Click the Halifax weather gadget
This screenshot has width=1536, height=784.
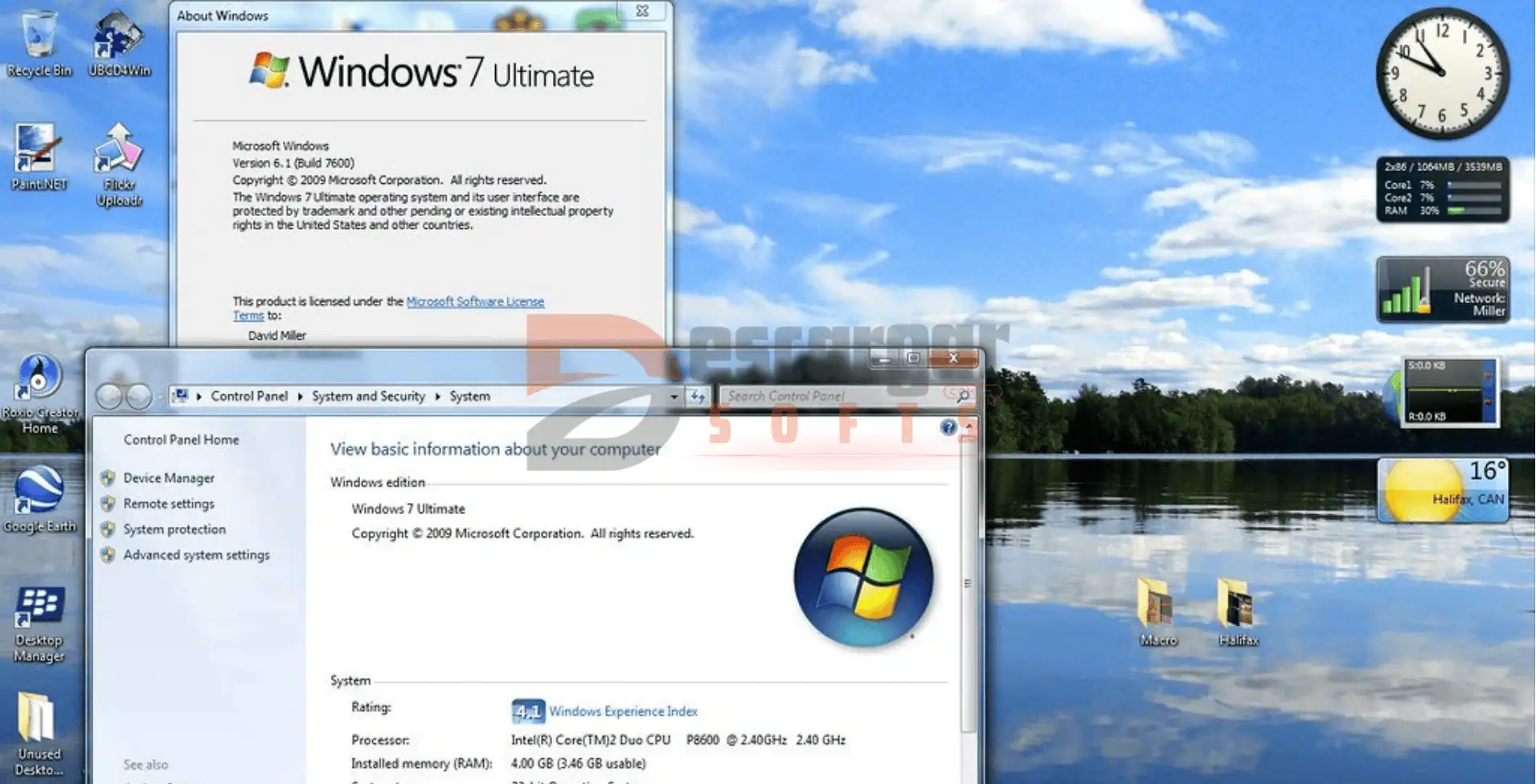point(1443,489)
